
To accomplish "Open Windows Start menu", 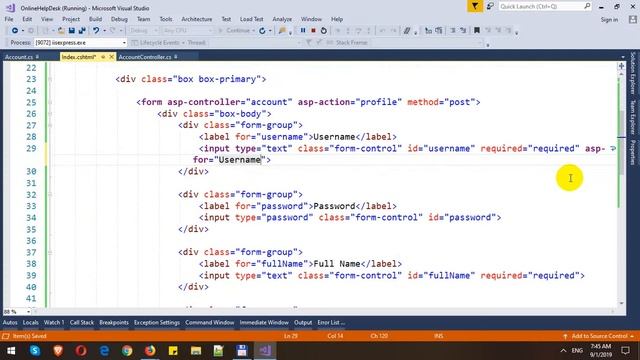I will coord(11,351).
